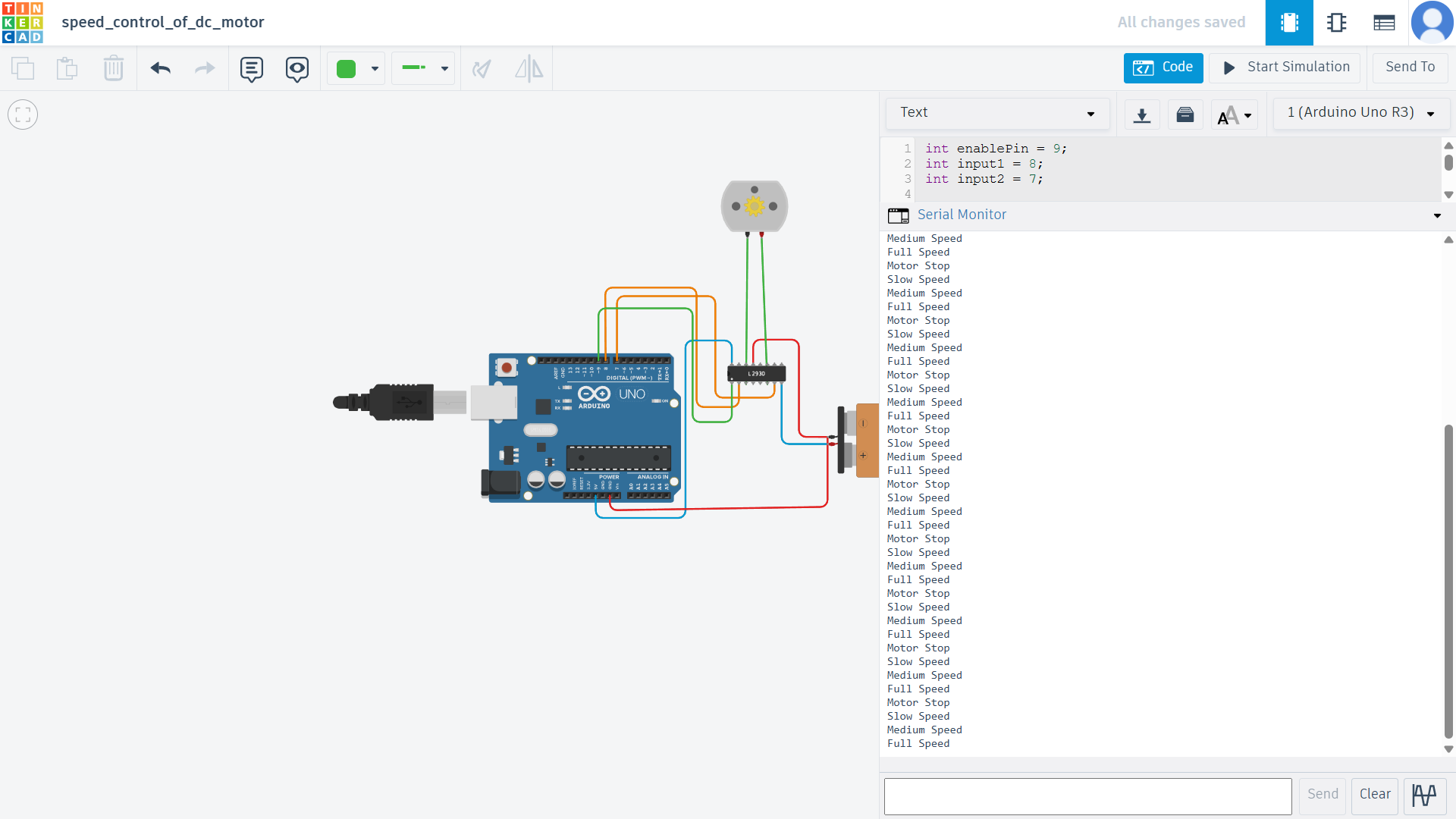Start Simulation
1456x819 pixels.
[1285, 67]
